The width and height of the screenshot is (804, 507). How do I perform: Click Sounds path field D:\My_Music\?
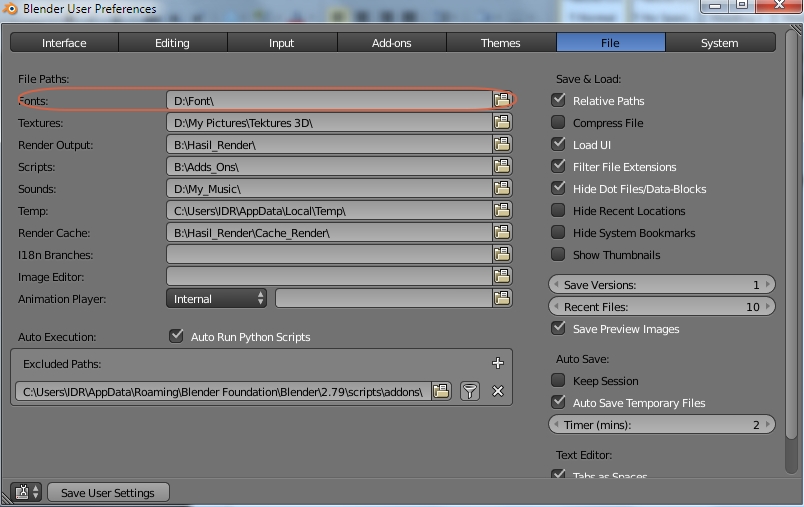pos(329,188)
